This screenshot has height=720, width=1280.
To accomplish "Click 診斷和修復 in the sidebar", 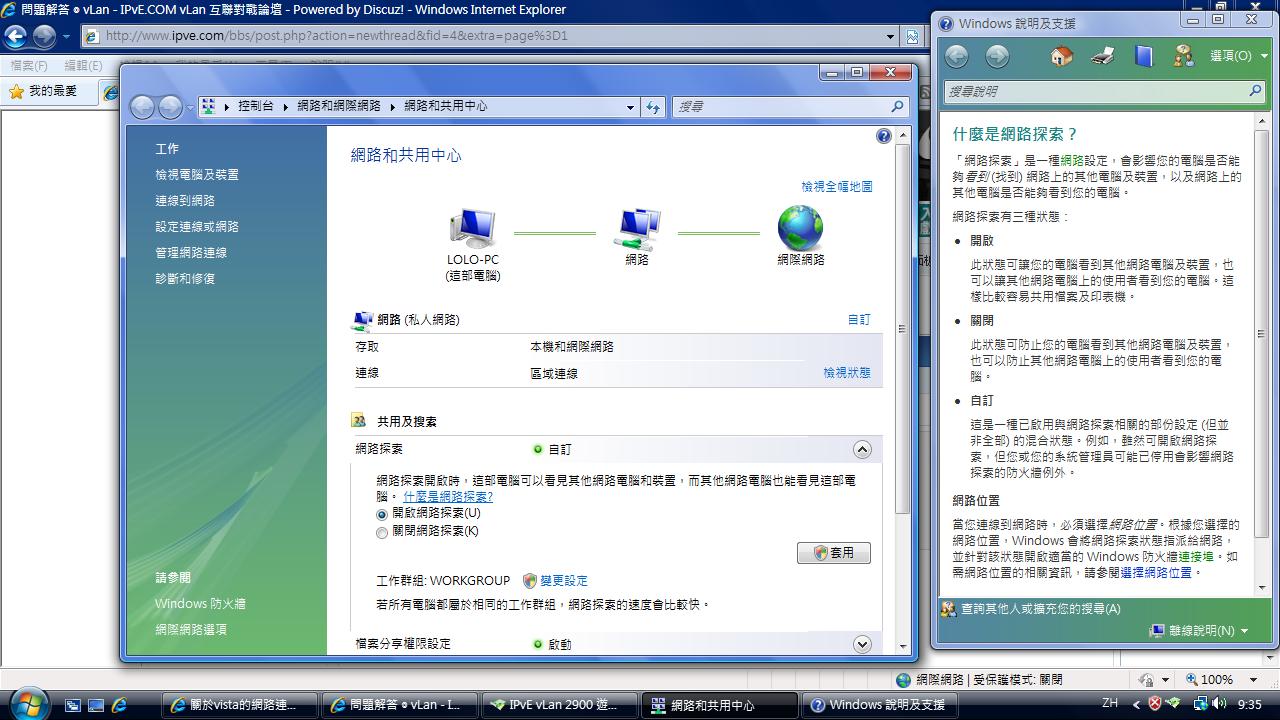I will pos(185,279).
